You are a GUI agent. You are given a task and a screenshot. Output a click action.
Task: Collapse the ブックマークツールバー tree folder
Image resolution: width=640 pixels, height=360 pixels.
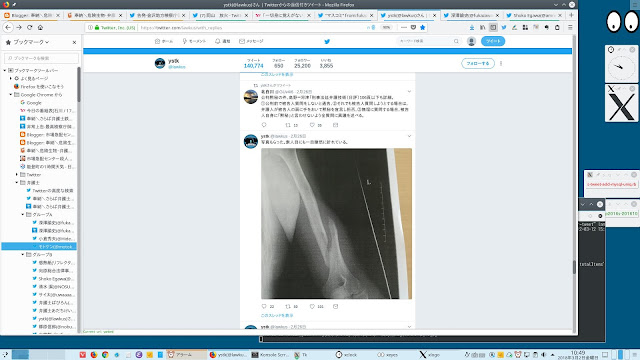point(5,70)
